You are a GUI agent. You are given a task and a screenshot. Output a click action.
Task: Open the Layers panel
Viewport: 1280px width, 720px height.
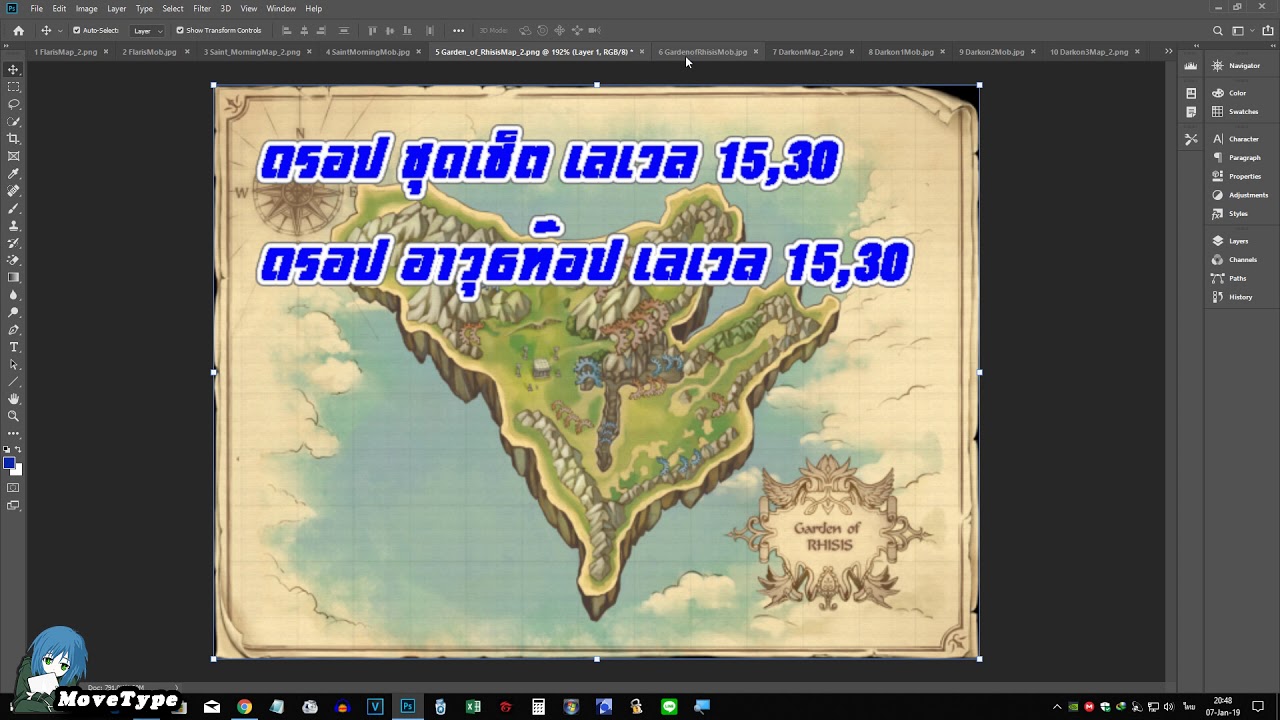1238,241
